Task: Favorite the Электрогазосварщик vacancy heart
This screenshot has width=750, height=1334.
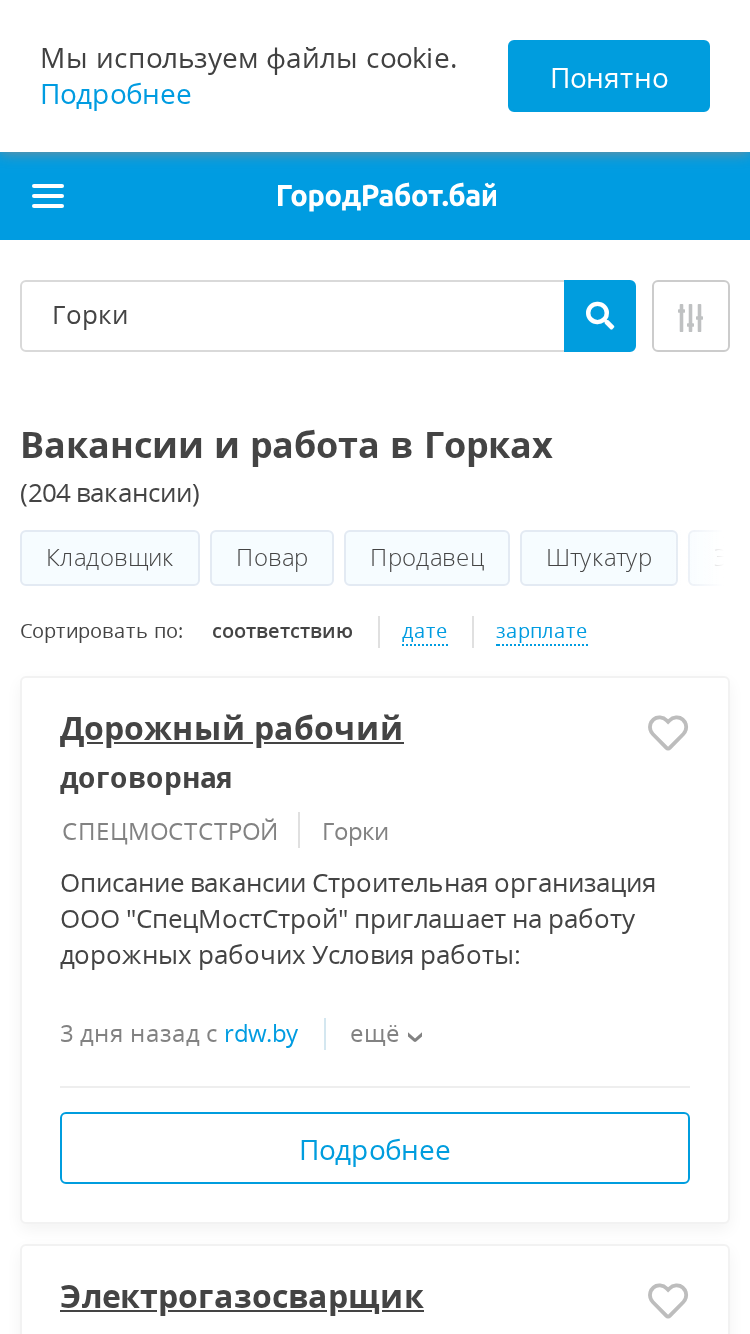Action: point(668,1301)
